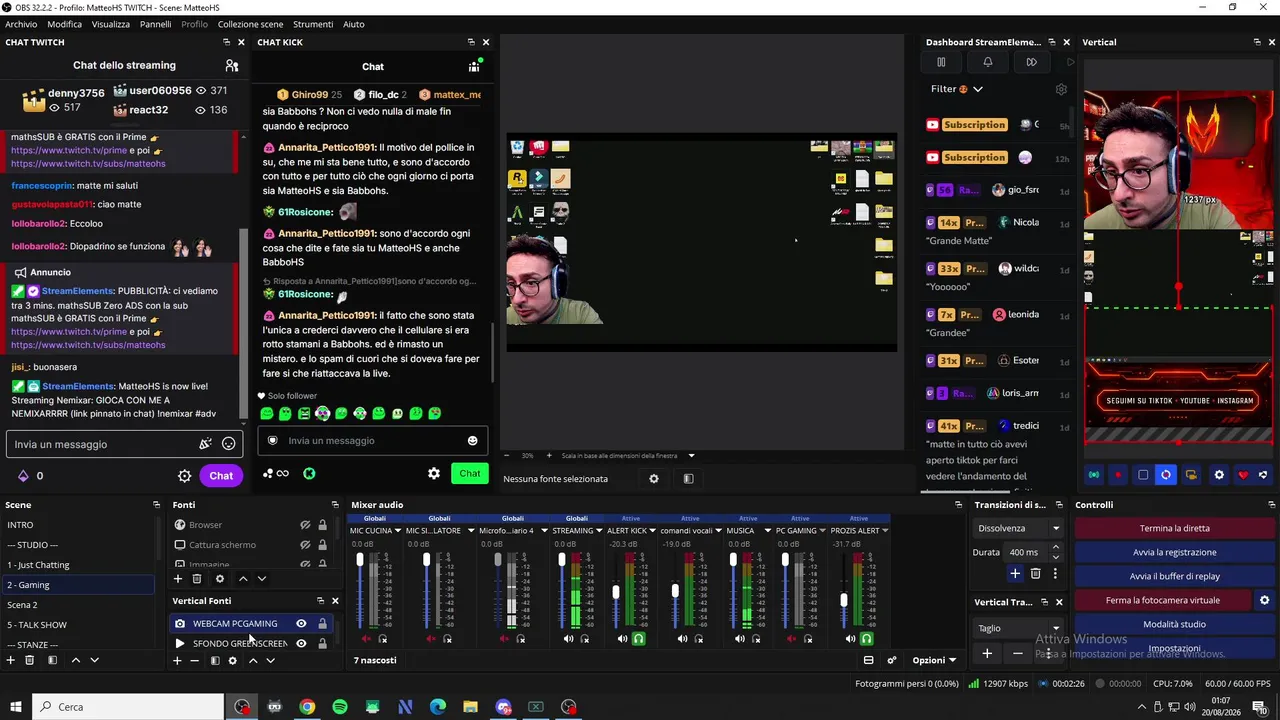
Task: Open the Pannelli menu
Action: pos(155,24)
